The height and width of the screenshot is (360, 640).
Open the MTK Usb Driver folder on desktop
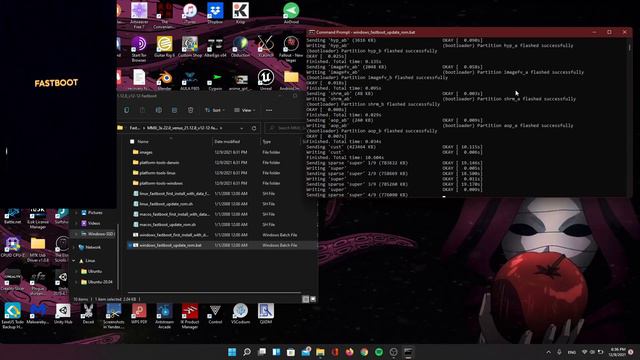tap(38, 249)
